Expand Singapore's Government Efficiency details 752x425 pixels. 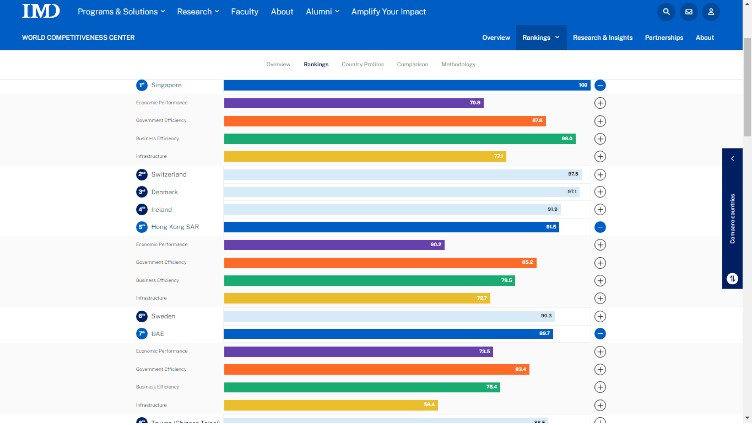(x=600, y=121)
